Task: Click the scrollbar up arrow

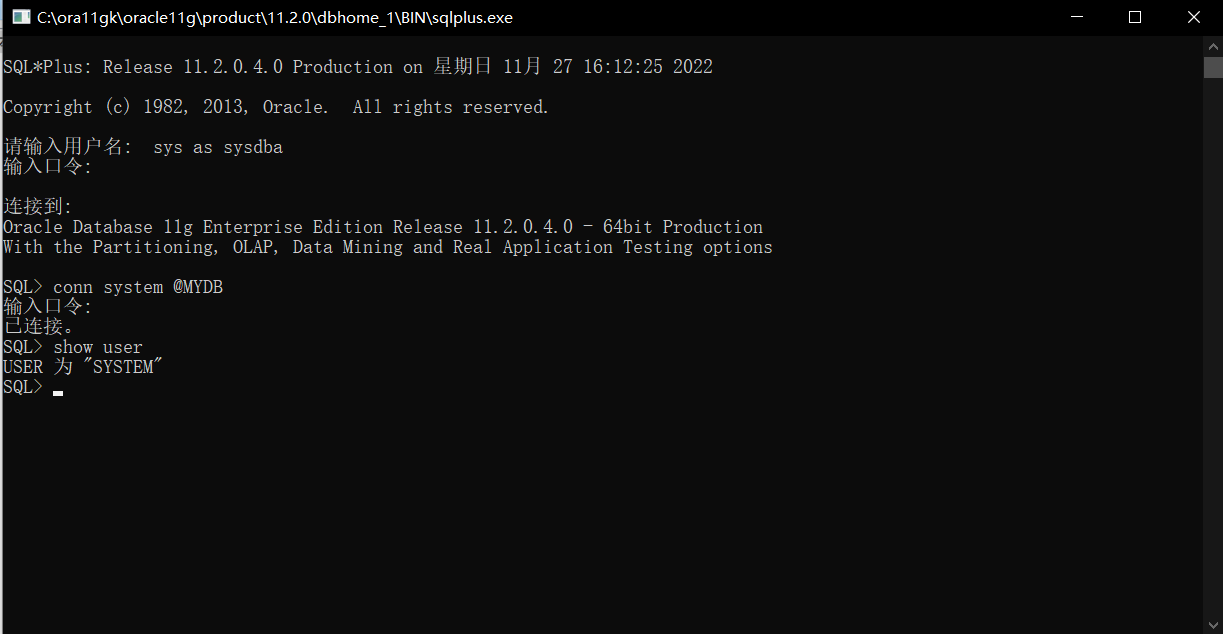Action: [1213, 46]
